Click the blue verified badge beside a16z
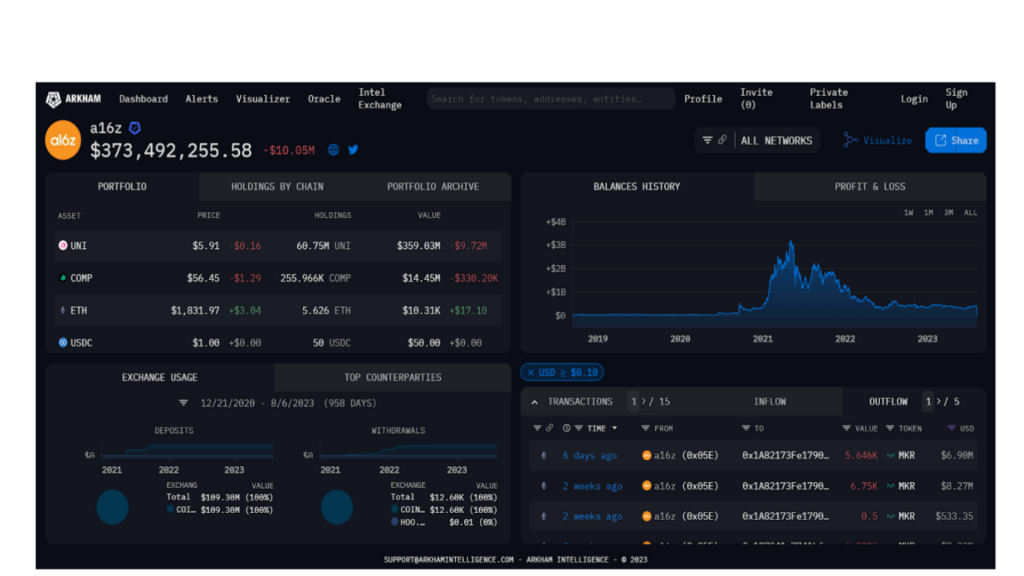Screen dimensions: 1024x576 [135, 128]
